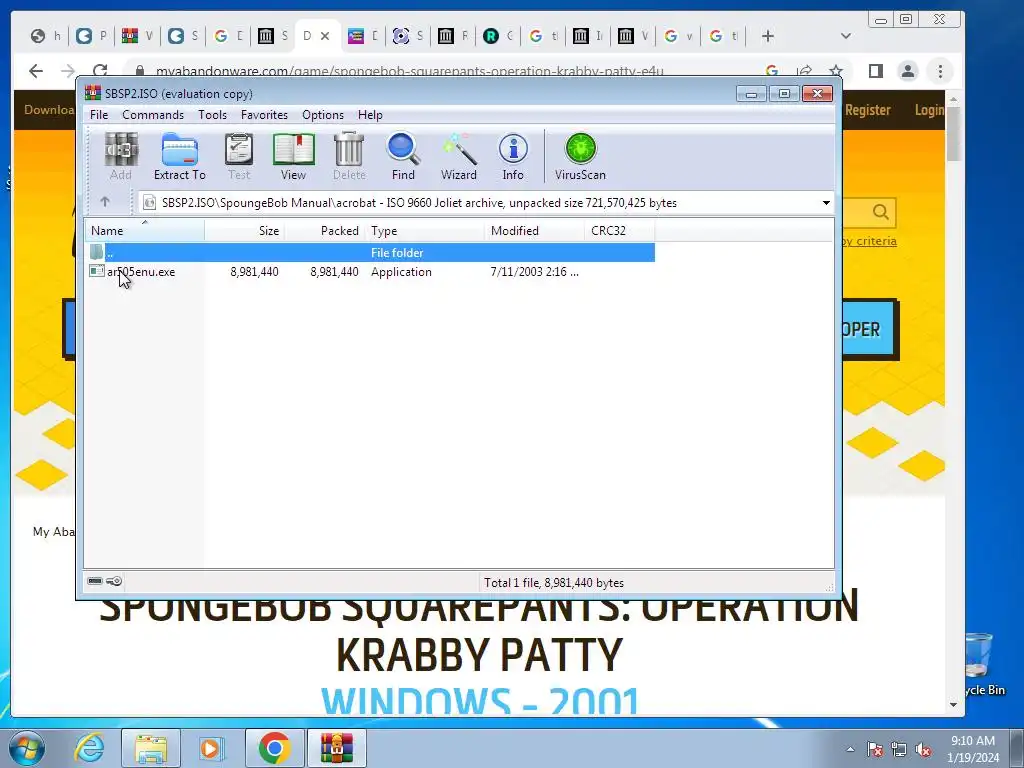Click the Action Center flag tray icon
Image resolution: width=1024 pixels, height=768 pixels.
[x=874, y=749]
